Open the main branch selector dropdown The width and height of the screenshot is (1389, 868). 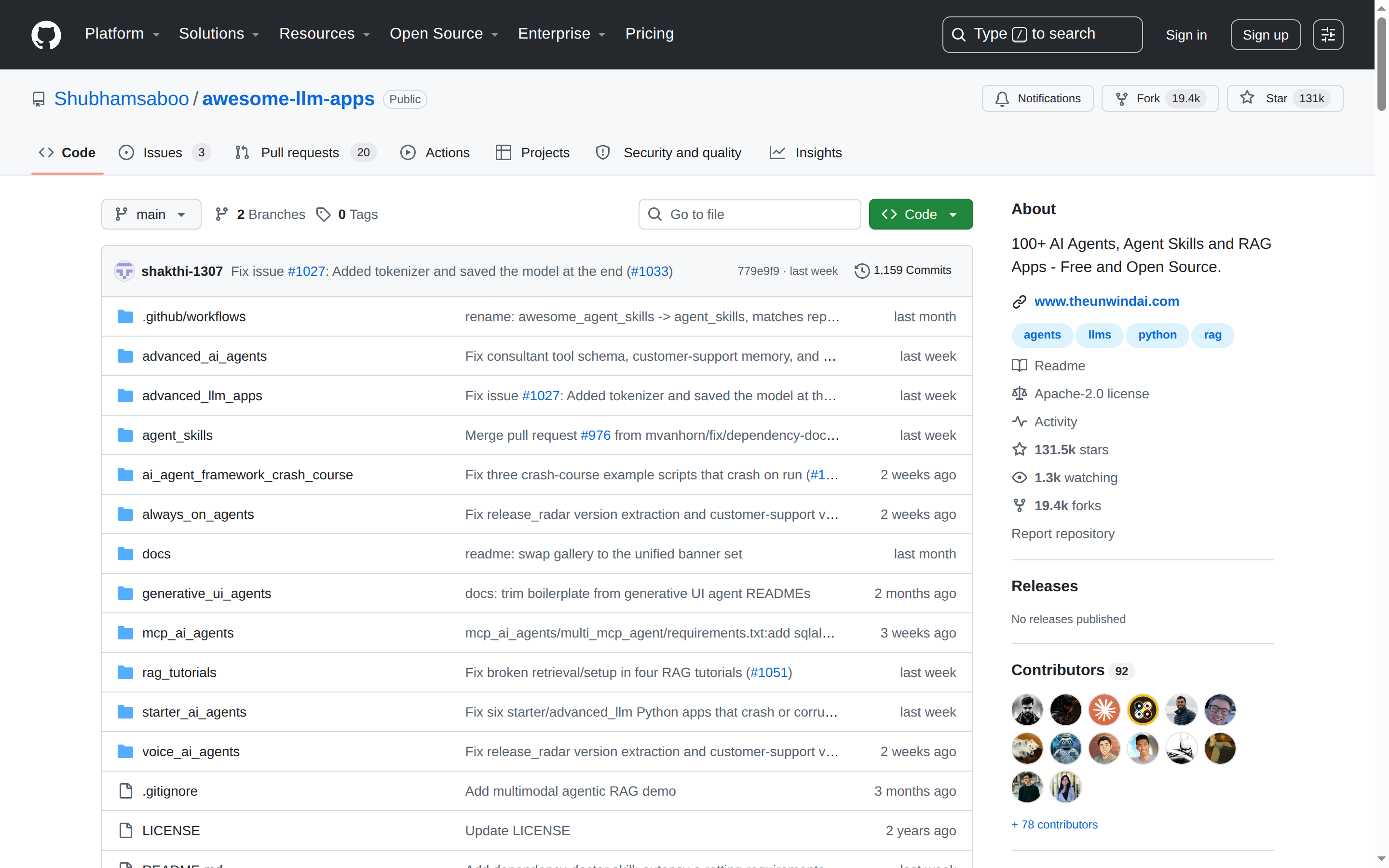point(151,214)
